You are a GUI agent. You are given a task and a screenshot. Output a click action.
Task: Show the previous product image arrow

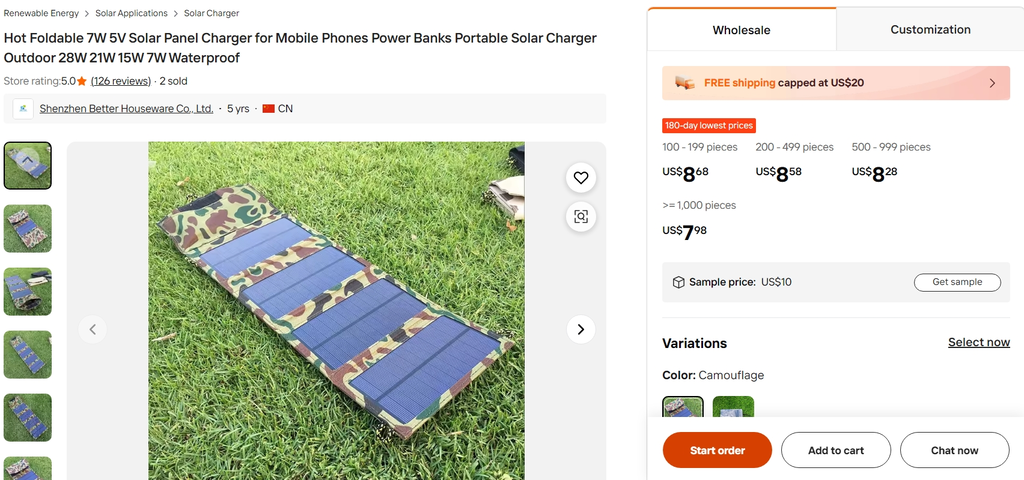pos(93,329)
